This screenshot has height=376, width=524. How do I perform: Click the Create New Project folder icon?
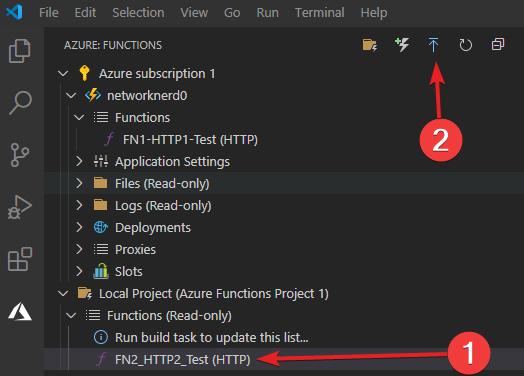[x=370, y=45]
